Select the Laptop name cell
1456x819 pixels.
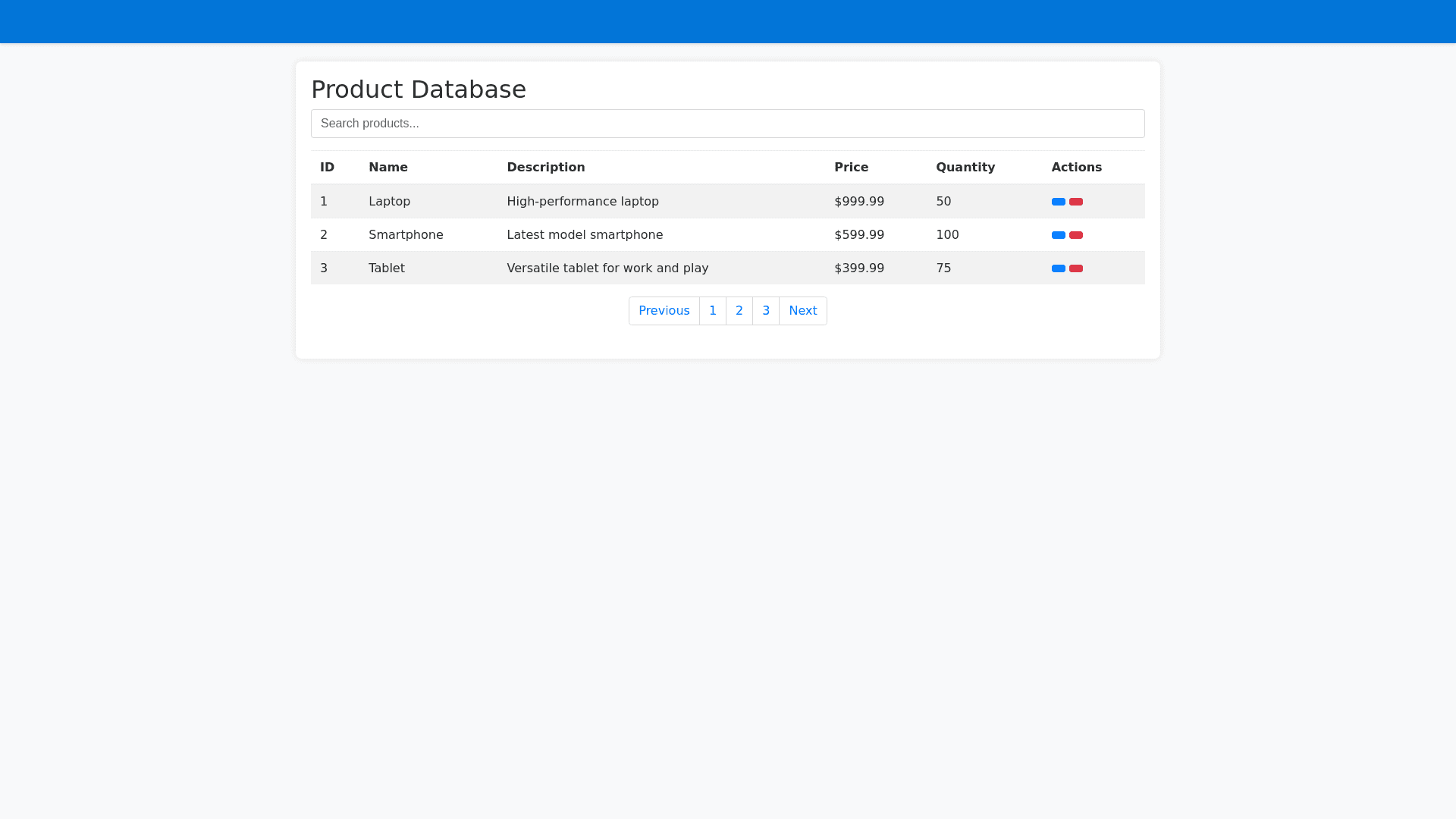(389, 202)
